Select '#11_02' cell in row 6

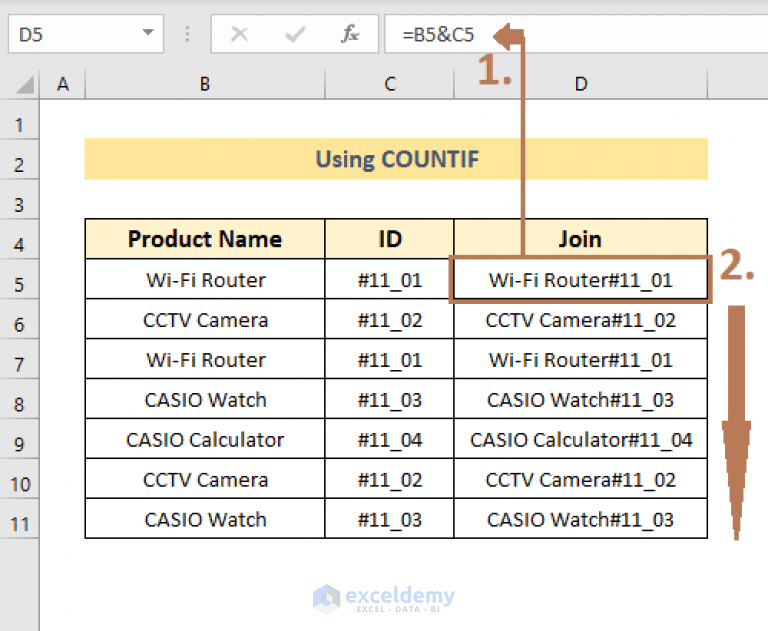click(389, 319)
